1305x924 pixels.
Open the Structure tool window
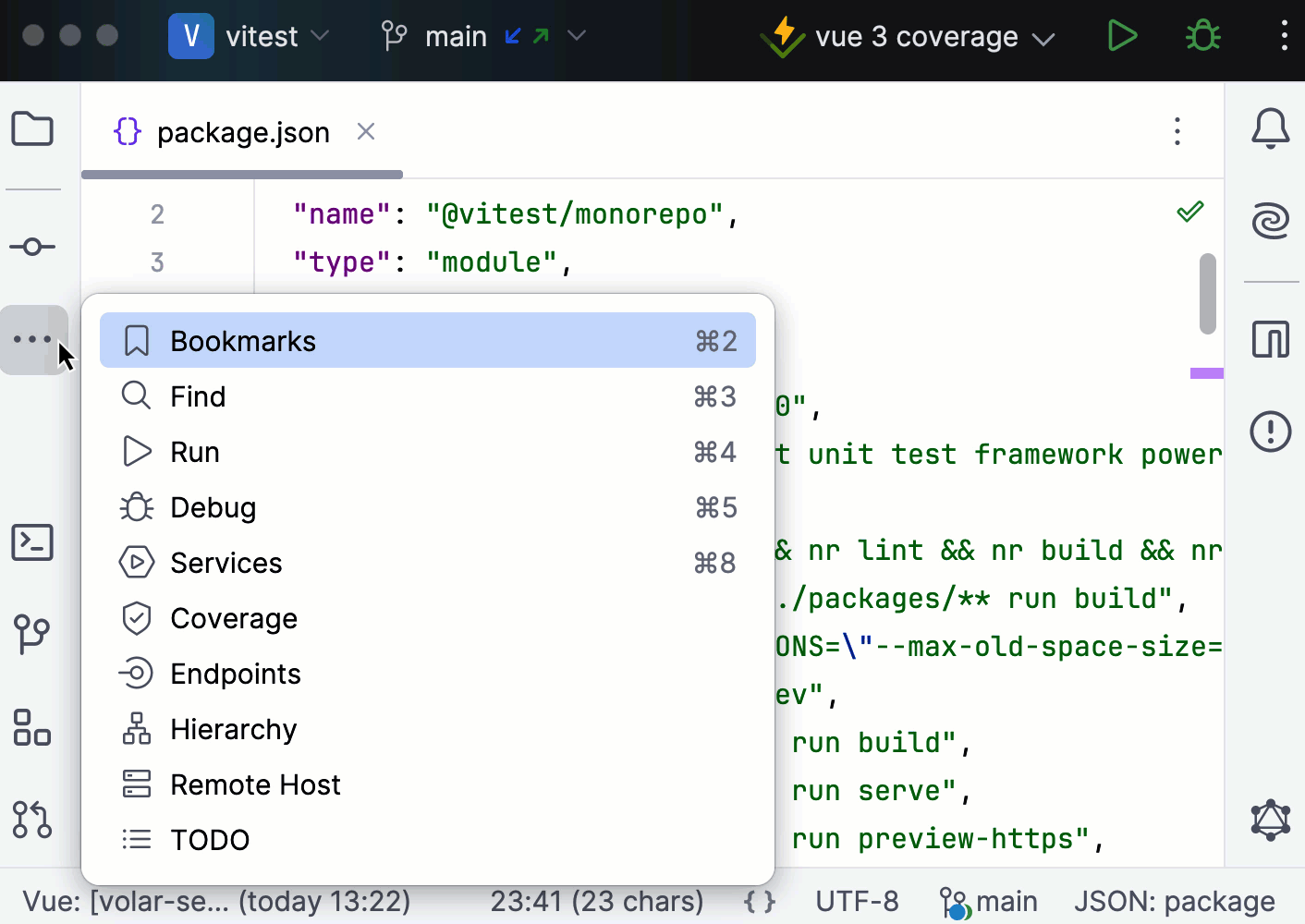tap(32, 727)
